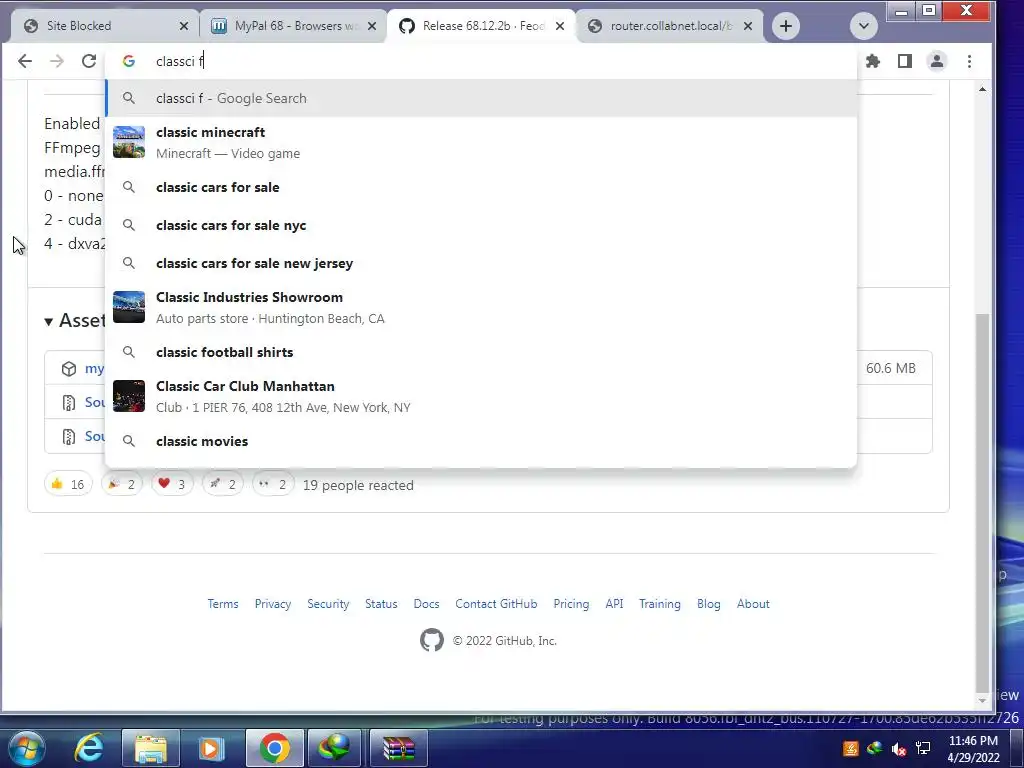
Task: Select 'classic cars for sale new jersey'
Action: coord(481,263)
